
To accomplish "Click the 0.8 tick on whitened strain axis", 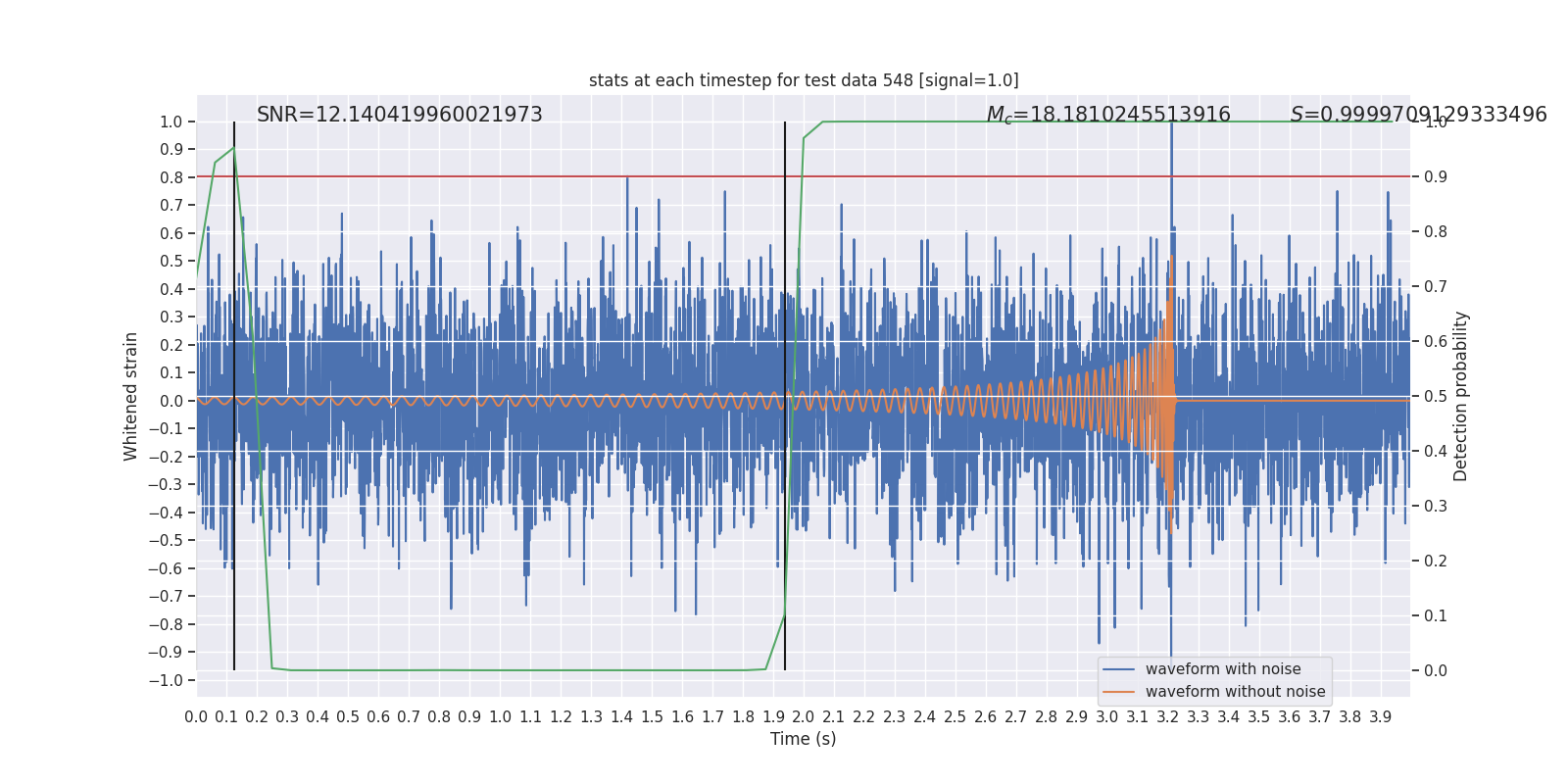I will pyautogui.click(x=171, y=177).
